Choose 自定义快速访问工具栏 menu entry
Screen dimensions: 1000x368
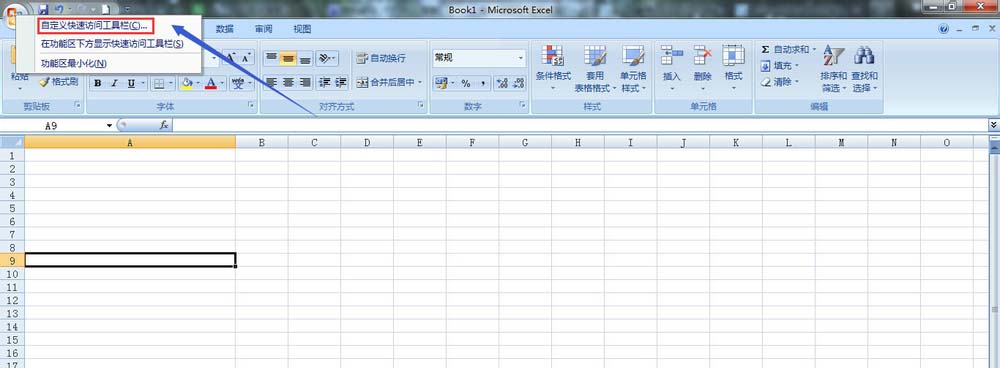[94, 26]
